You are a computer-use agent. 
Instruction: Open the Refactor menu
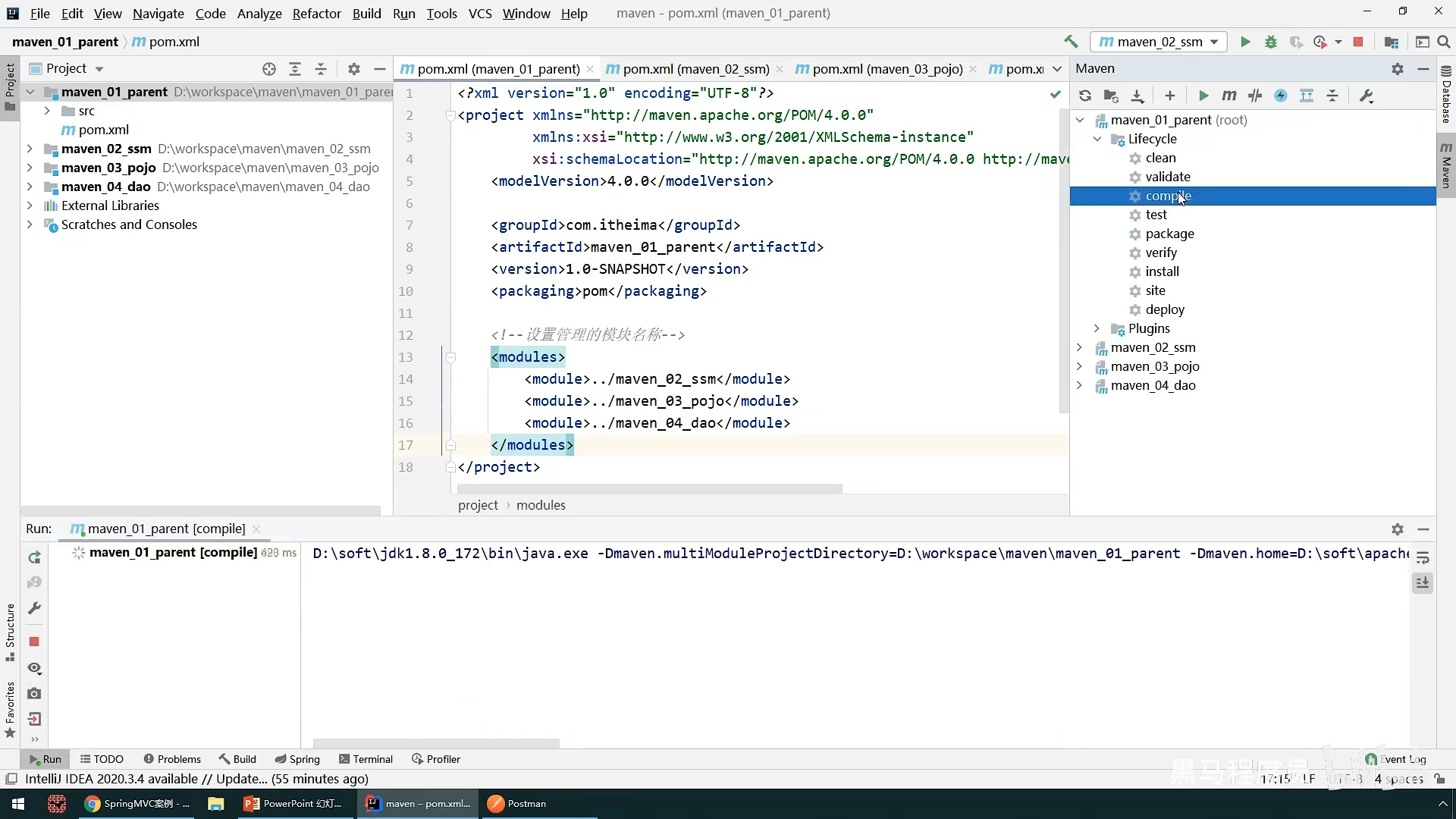click(316, 13)
